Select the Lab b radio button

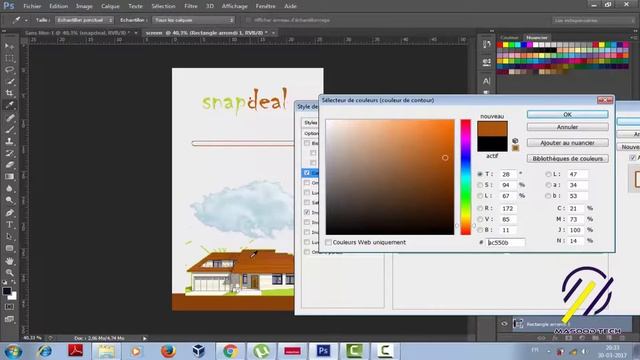[548, 196]
